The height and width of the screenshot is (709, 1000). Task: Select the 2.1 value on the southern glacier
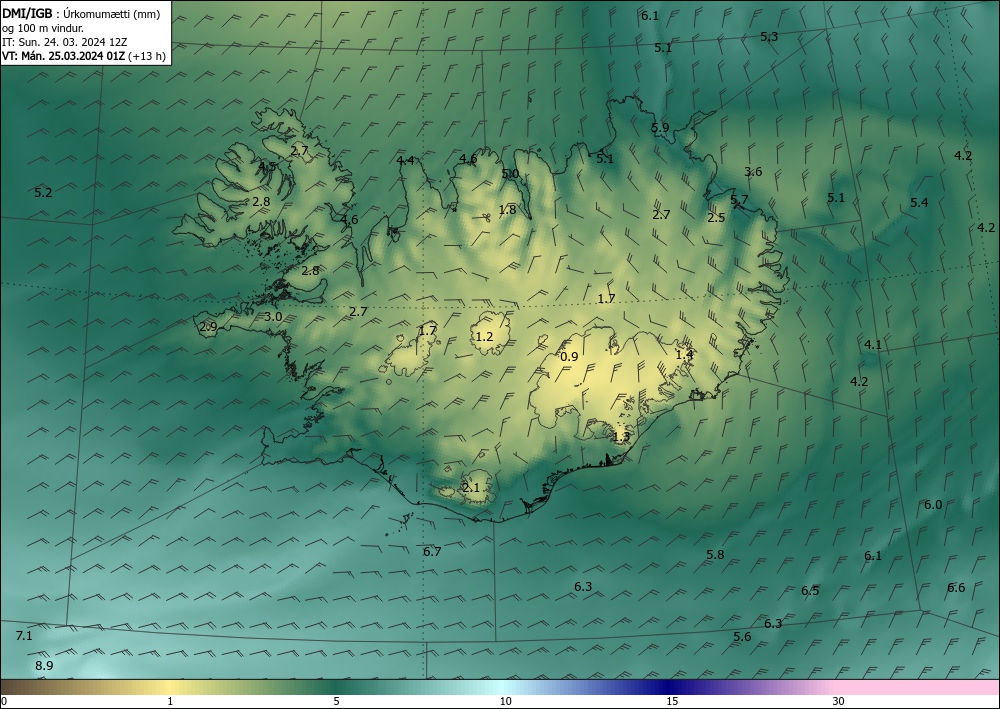coord(471,488)
